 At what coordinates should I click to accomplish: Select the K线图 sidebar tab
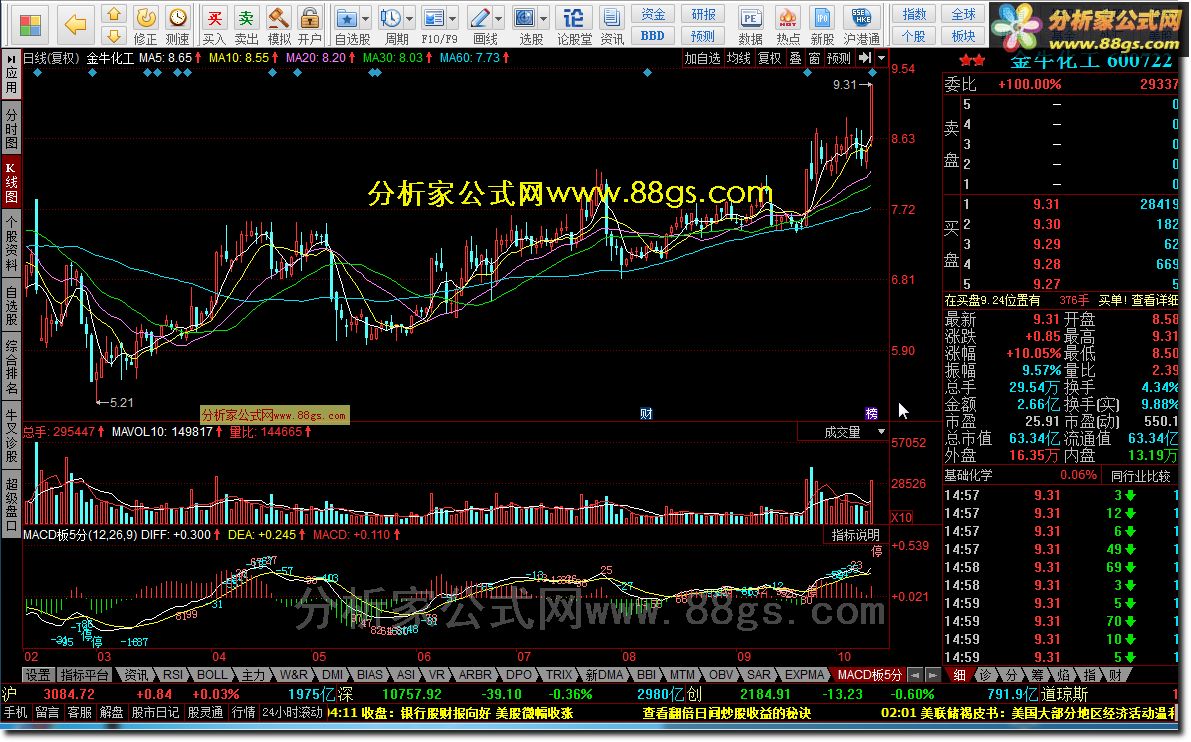pos(11,182)
